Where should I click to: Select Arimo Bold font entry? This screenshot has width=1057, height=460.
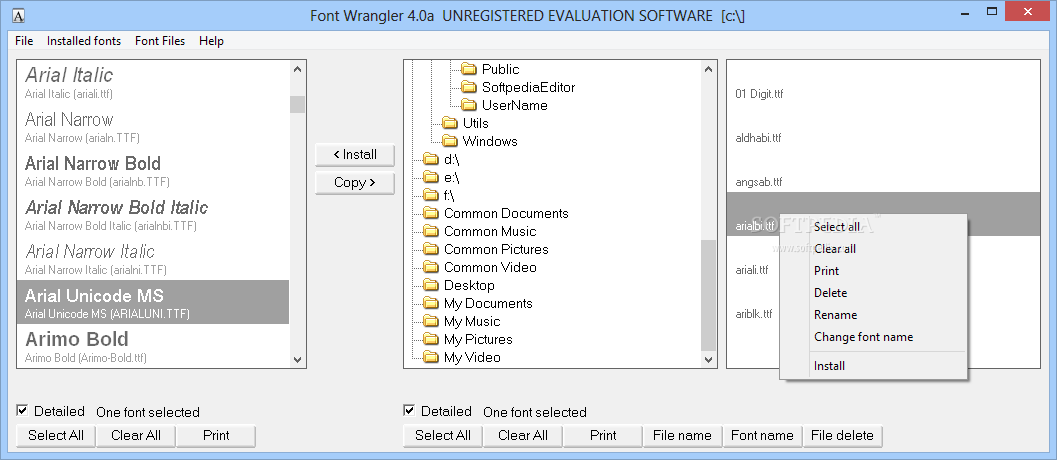(153, 346)
